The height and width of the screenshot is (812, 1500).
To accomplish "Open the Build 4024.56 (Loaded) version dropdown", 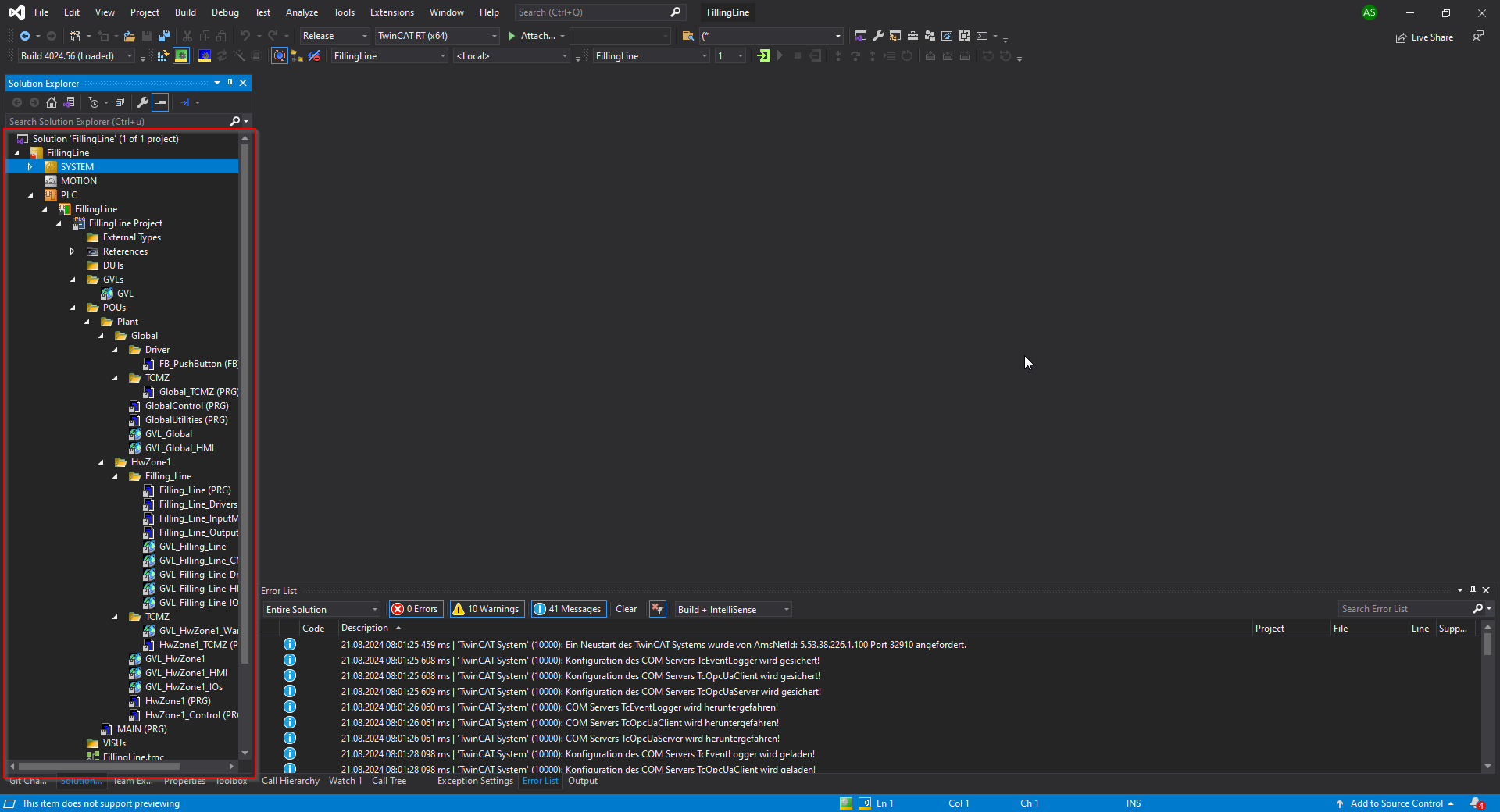I will pyautogui.click(x=76, y=56).
